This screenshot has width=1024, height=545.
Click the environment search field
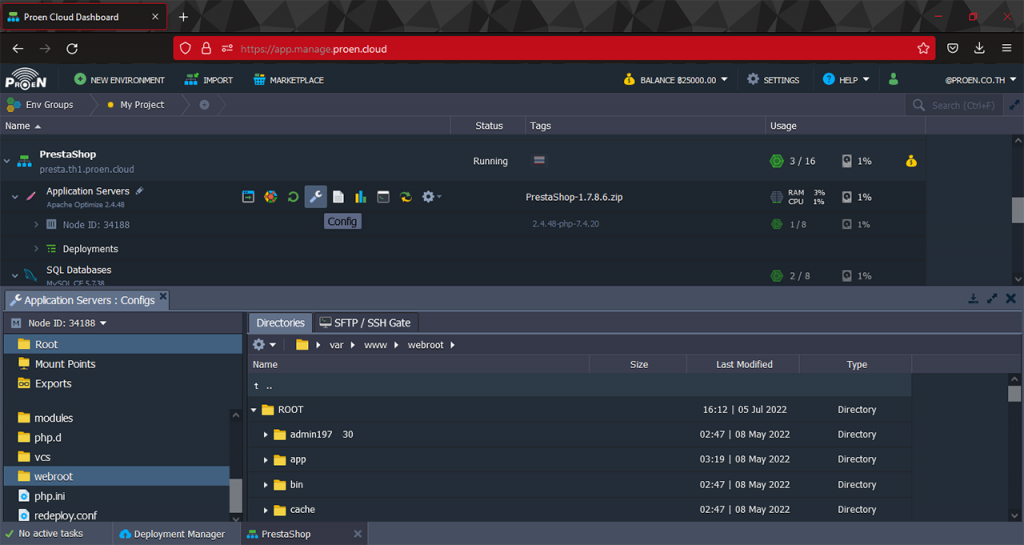click(x=956, y=105)
